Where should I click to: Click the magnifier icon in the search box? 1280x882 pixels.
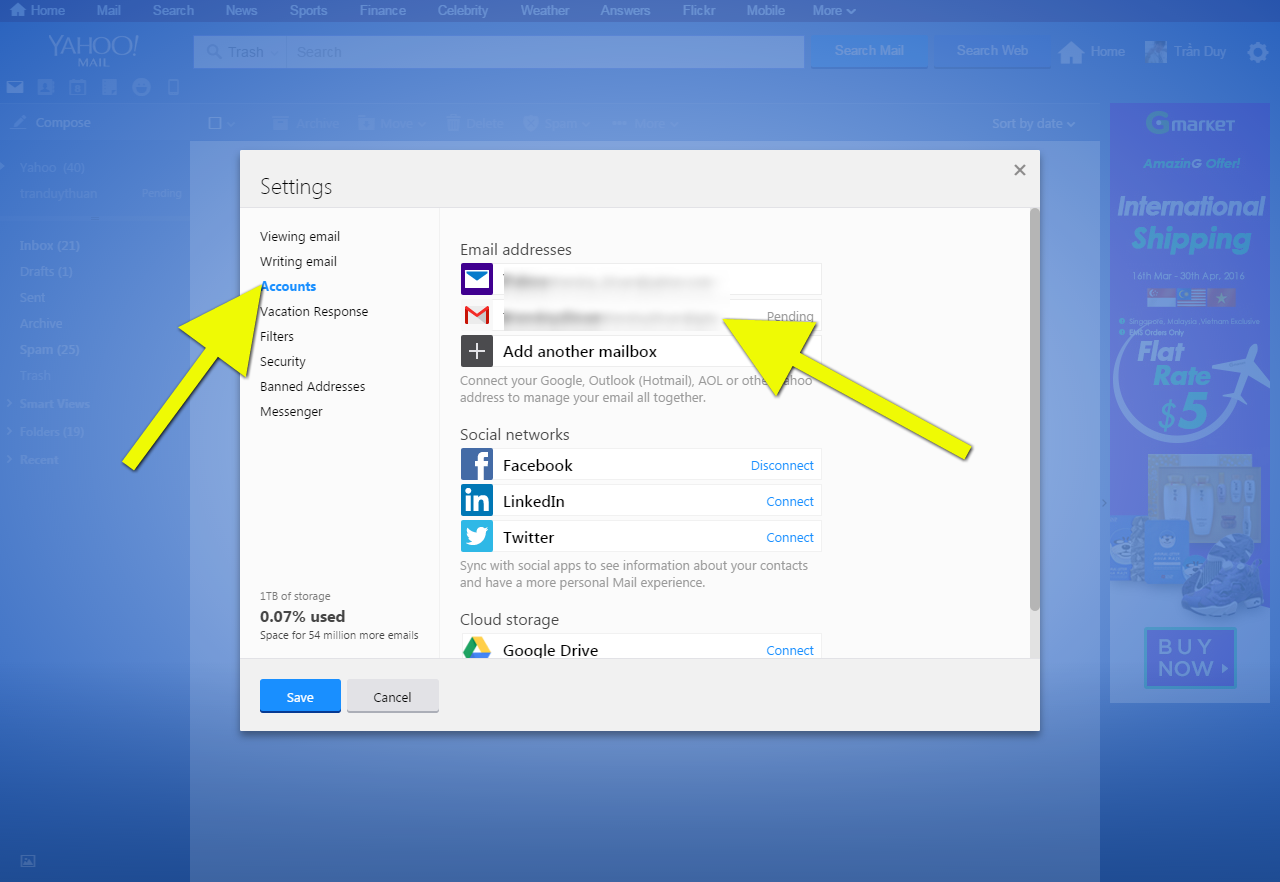point(213,52)
